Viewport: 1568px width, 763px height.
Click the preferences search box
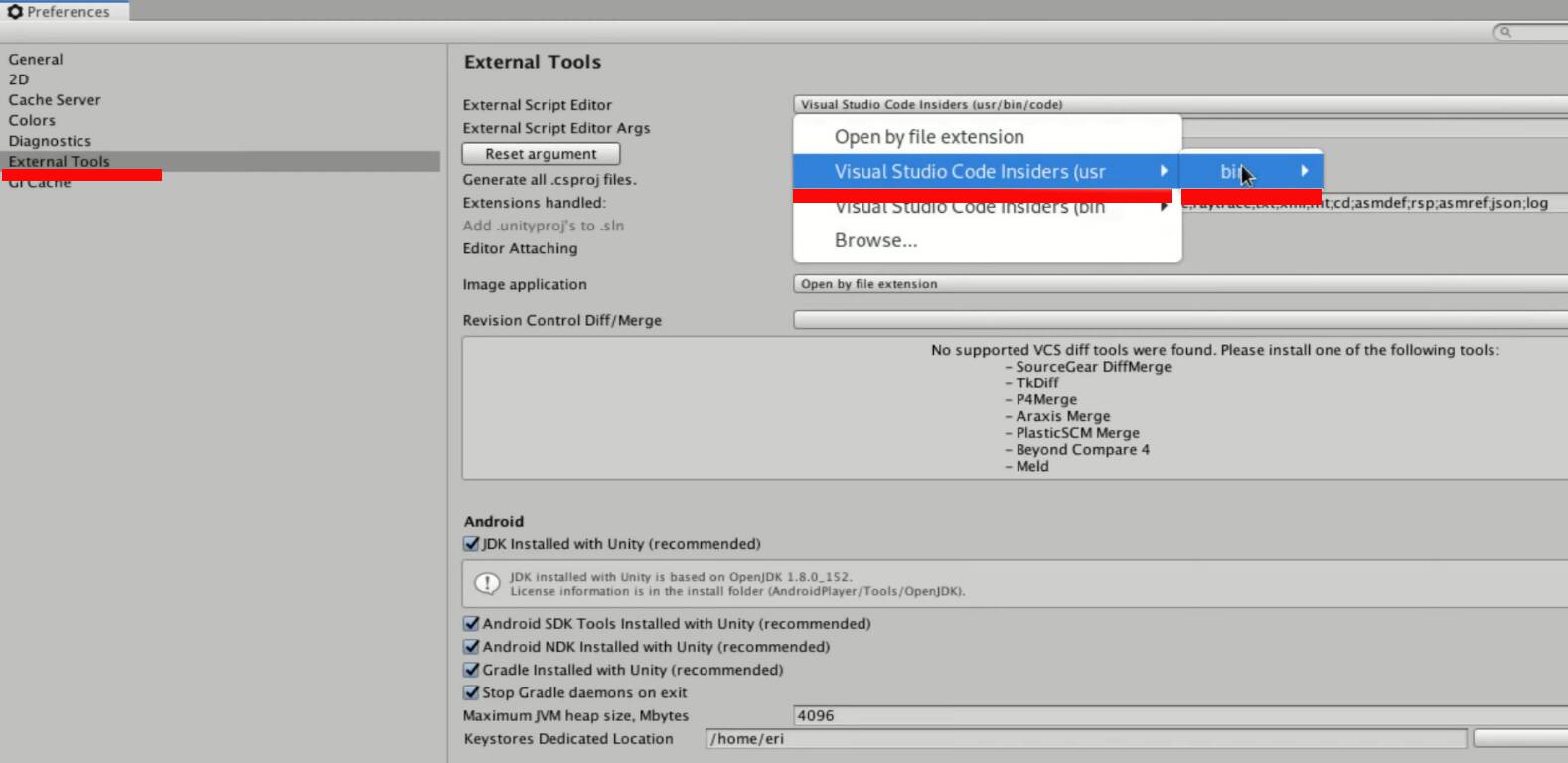click(x=1531, y=32)
